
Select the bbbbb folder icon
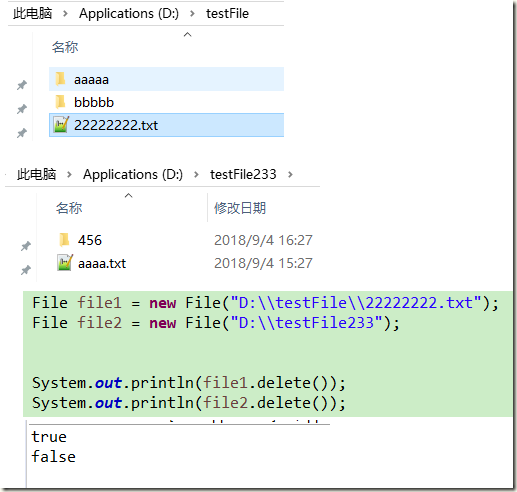click(60, 102)
